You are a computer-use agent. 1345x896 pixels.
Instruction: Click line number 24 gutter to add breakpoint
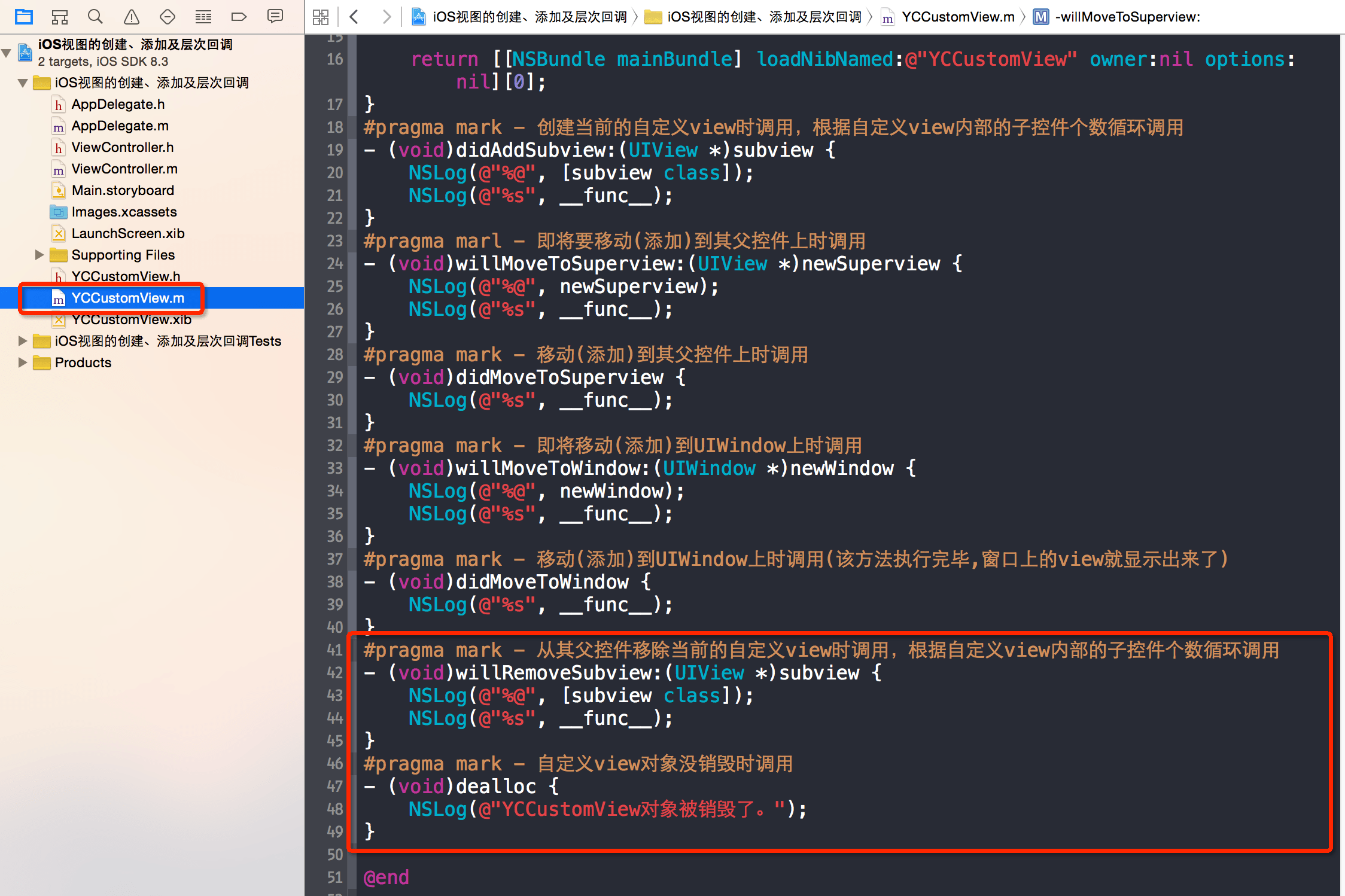pyautogui.click(x=334, y=264)
